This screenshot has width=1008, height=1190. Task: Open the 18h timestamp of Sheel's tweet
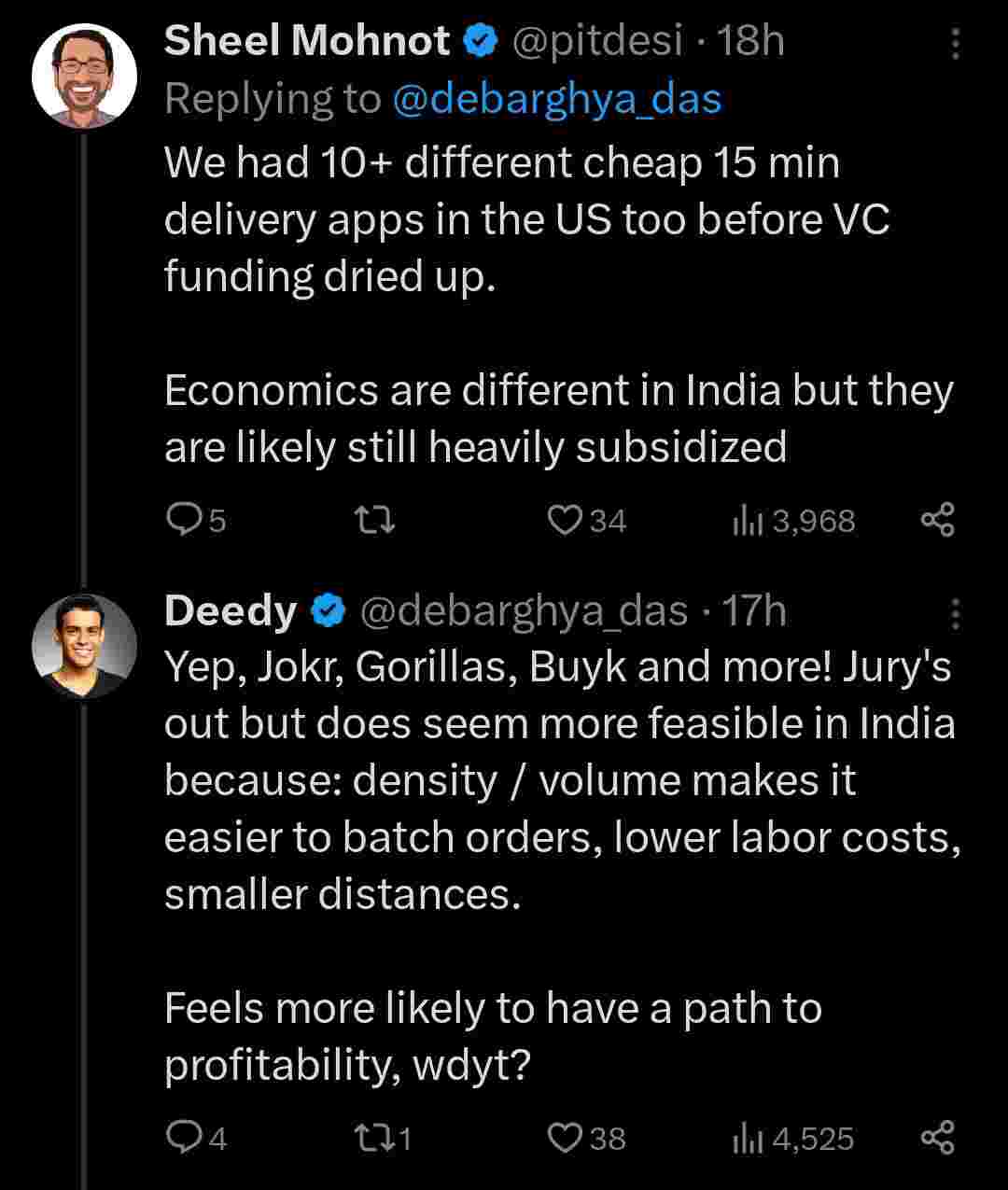(750, 42)
